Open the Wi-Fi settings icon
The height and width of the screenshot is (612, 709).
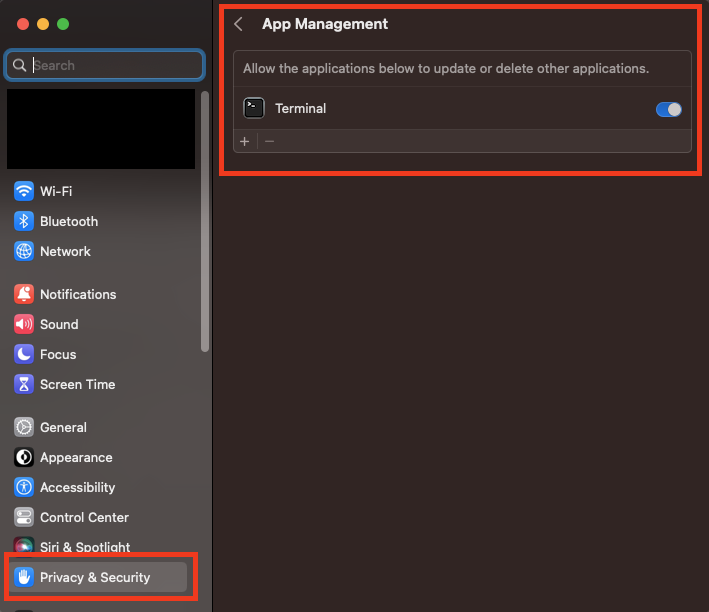click(24, 191)
